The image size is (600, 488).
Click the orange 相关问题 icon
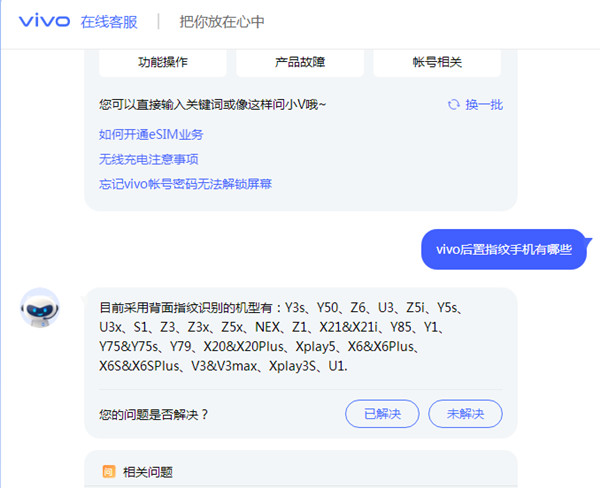pos(109,472)
